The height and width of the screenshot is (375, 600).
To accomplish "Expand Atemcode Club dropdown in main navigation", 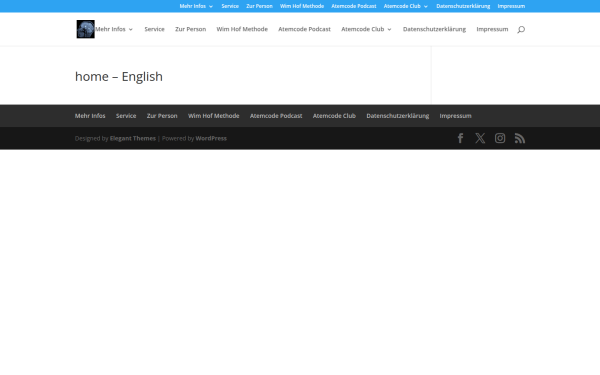I will [x=366, y=29].
